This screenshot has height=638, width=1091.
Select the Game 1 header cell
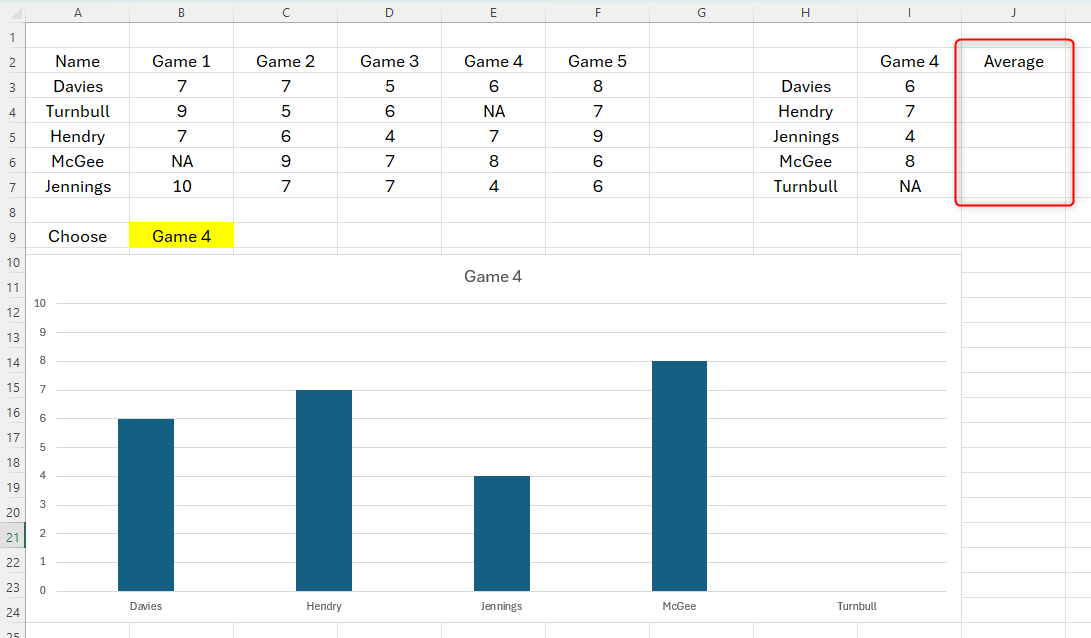[x=182, y=61]
